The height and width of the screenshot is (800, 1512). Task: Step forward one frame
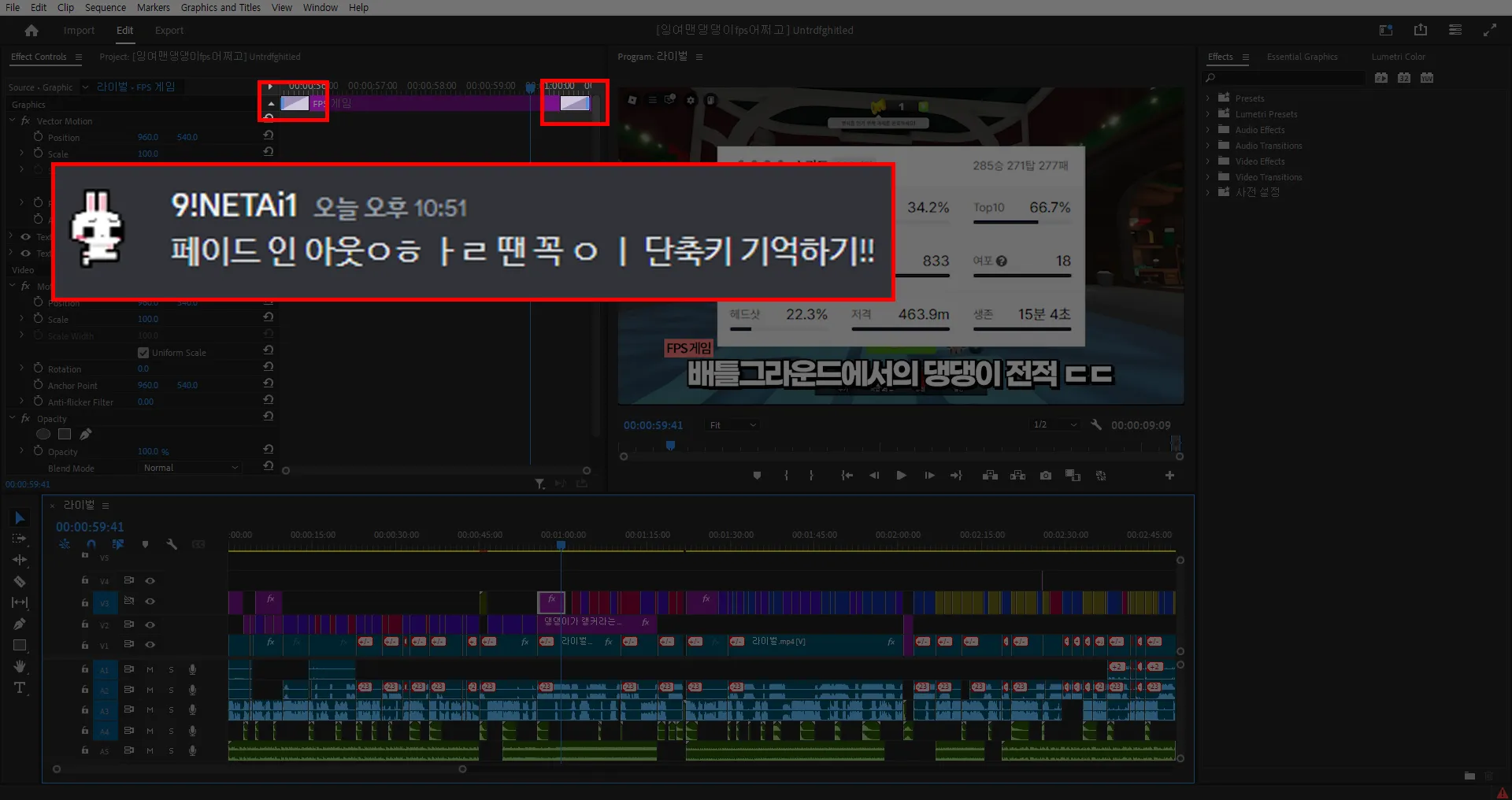pyautogui.click(x=929, y=476)
